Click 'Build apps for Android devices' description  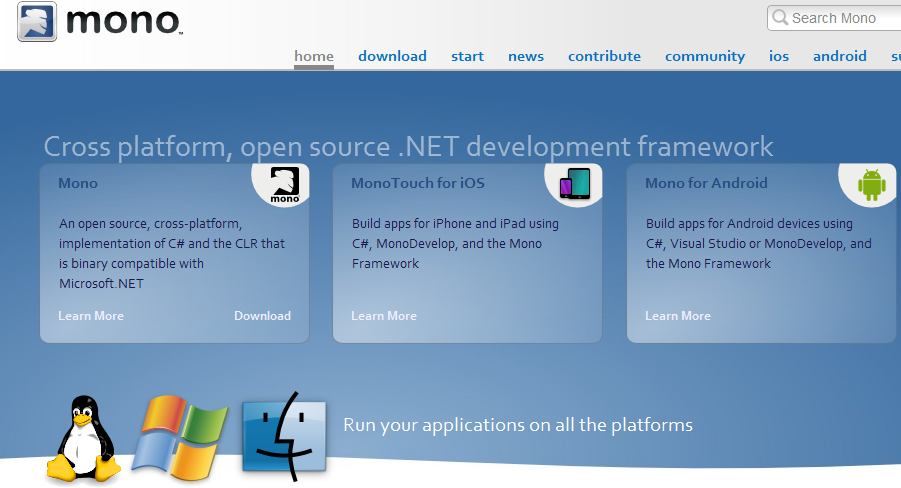tap(758, 244)
